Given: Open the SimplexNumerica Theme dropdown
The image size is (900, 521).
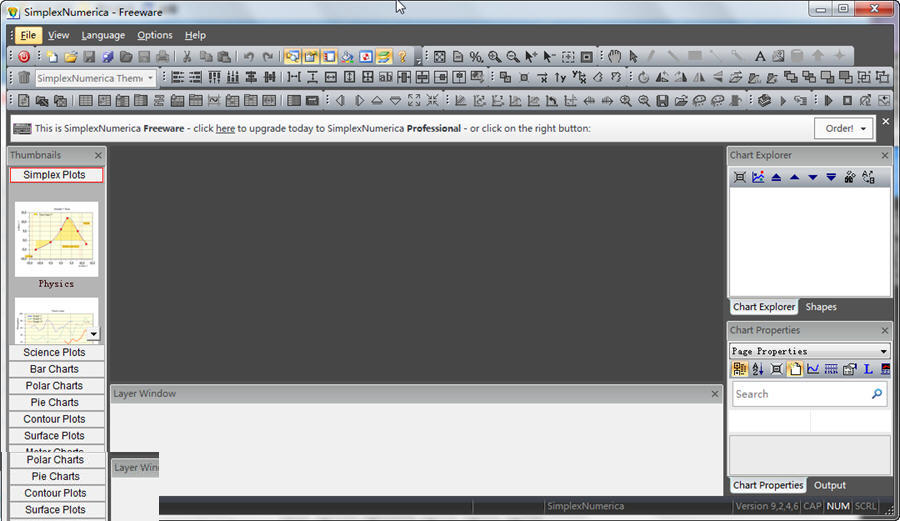Looking at the screenshot, I should (150, 78).
